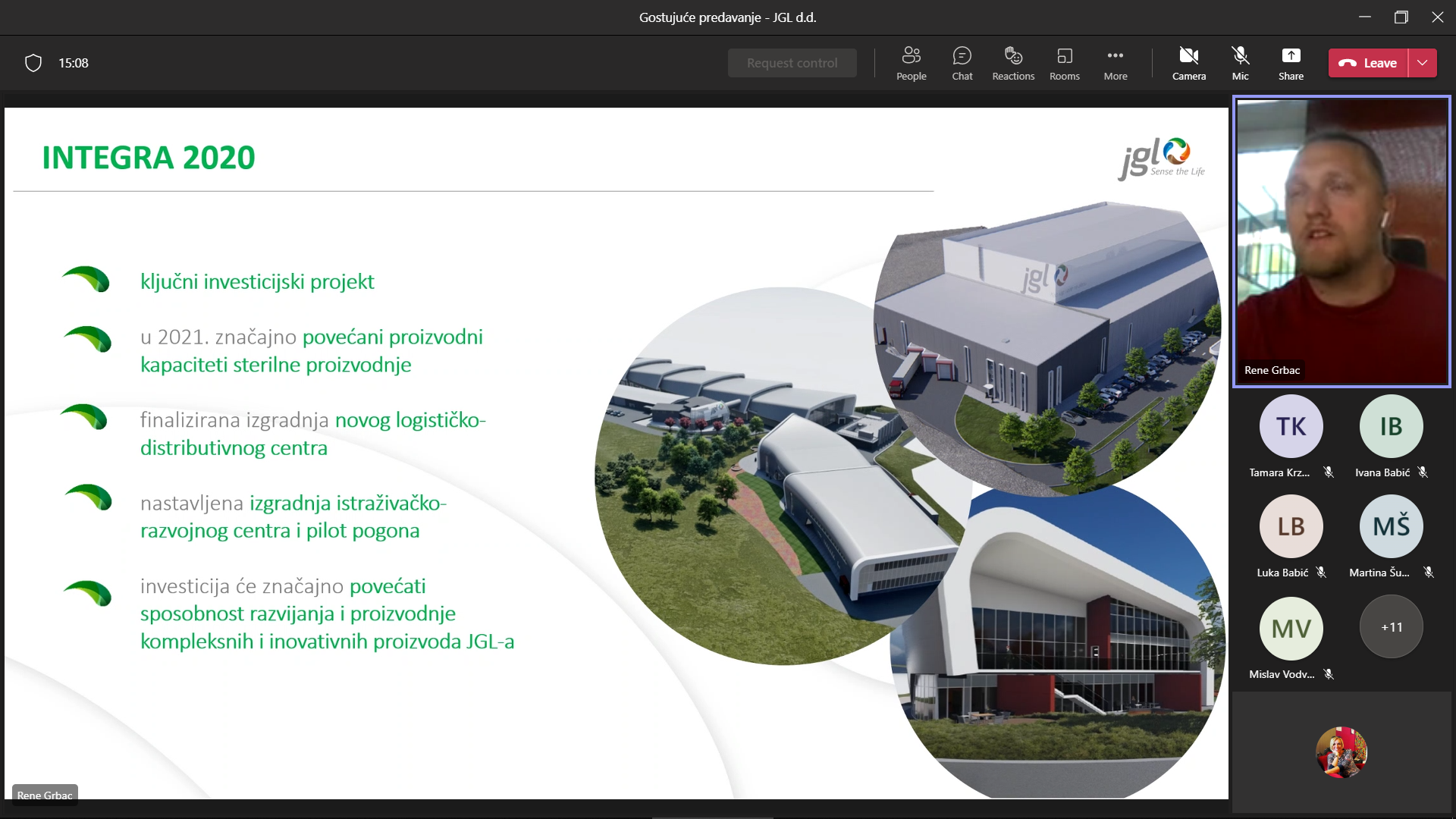
Task: Open the People panel
Action: pyautogui.click(x=911, y=63)
